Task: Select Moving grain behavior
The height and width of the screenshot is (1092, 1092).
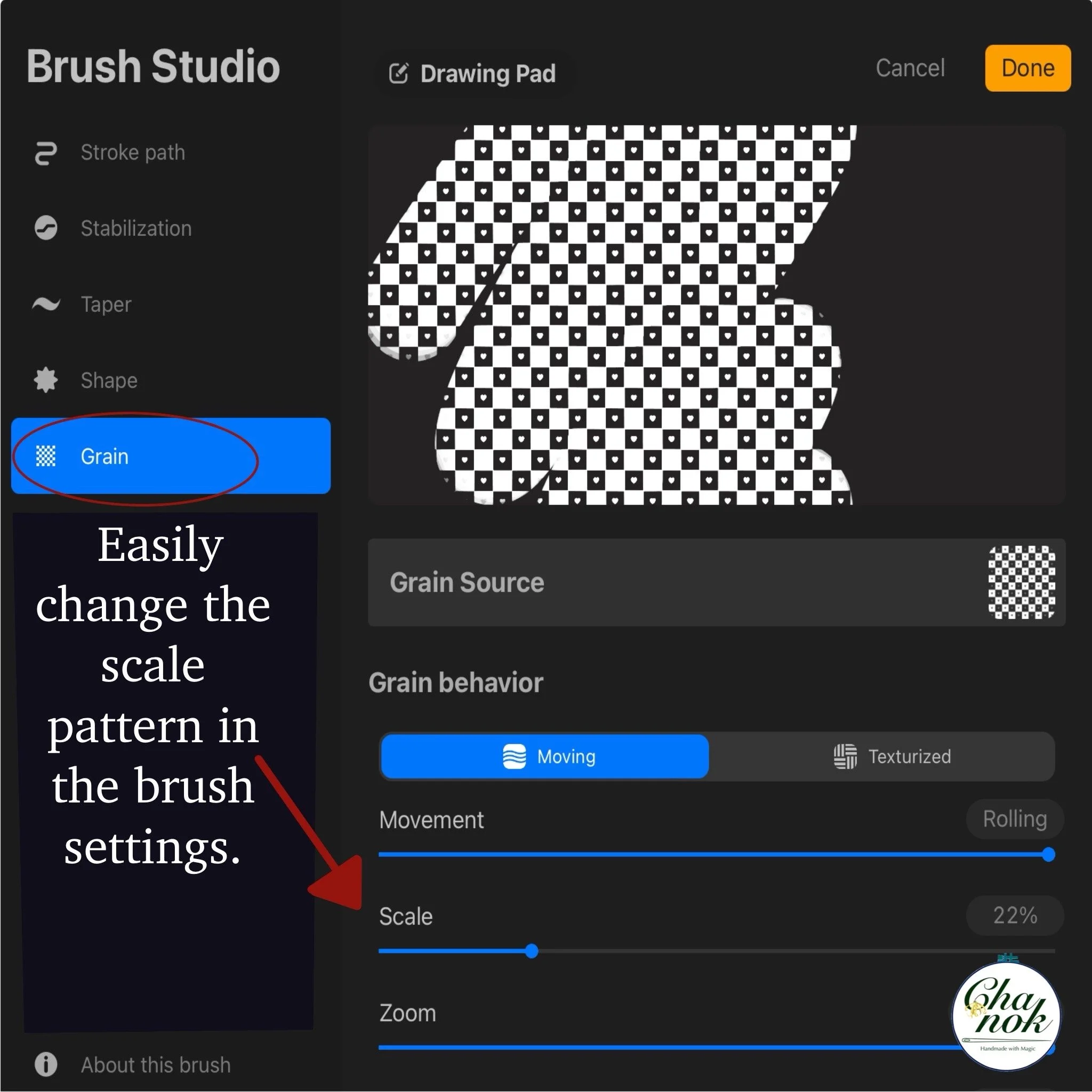Action: [x=545, y=756]
